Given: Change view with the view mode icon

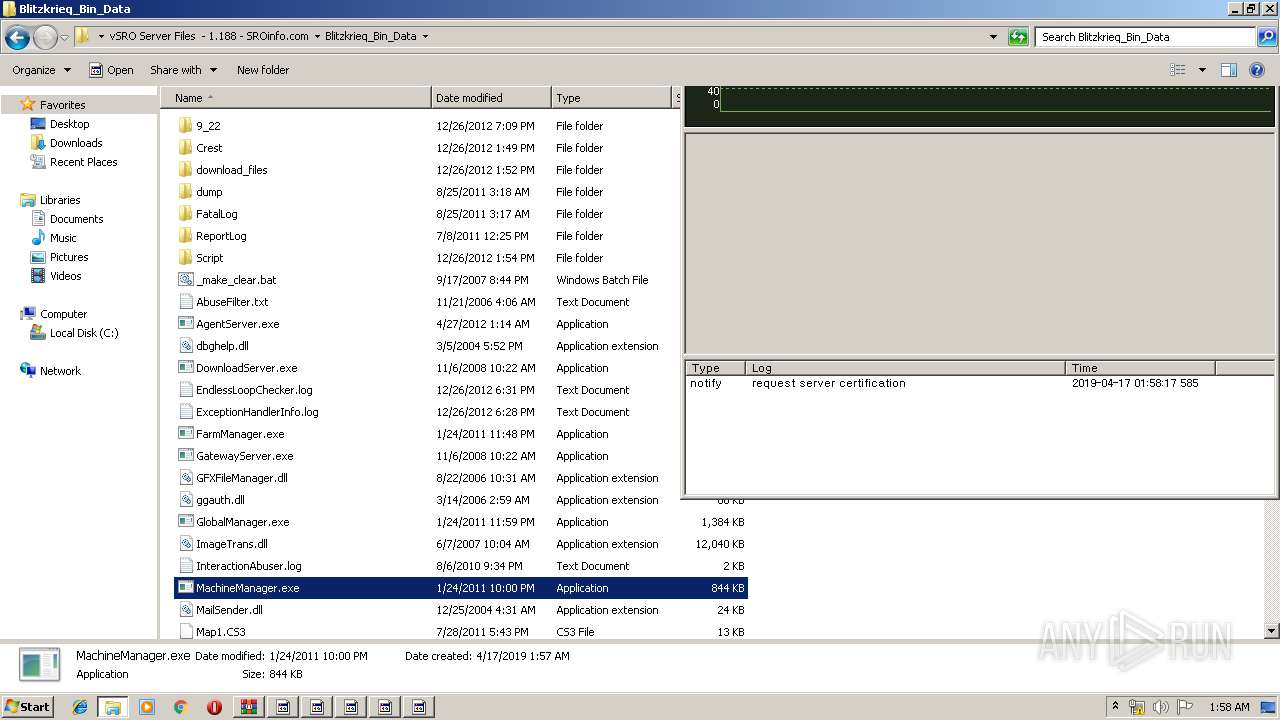Looking at the screenshot, I should tap(1178, 70).
